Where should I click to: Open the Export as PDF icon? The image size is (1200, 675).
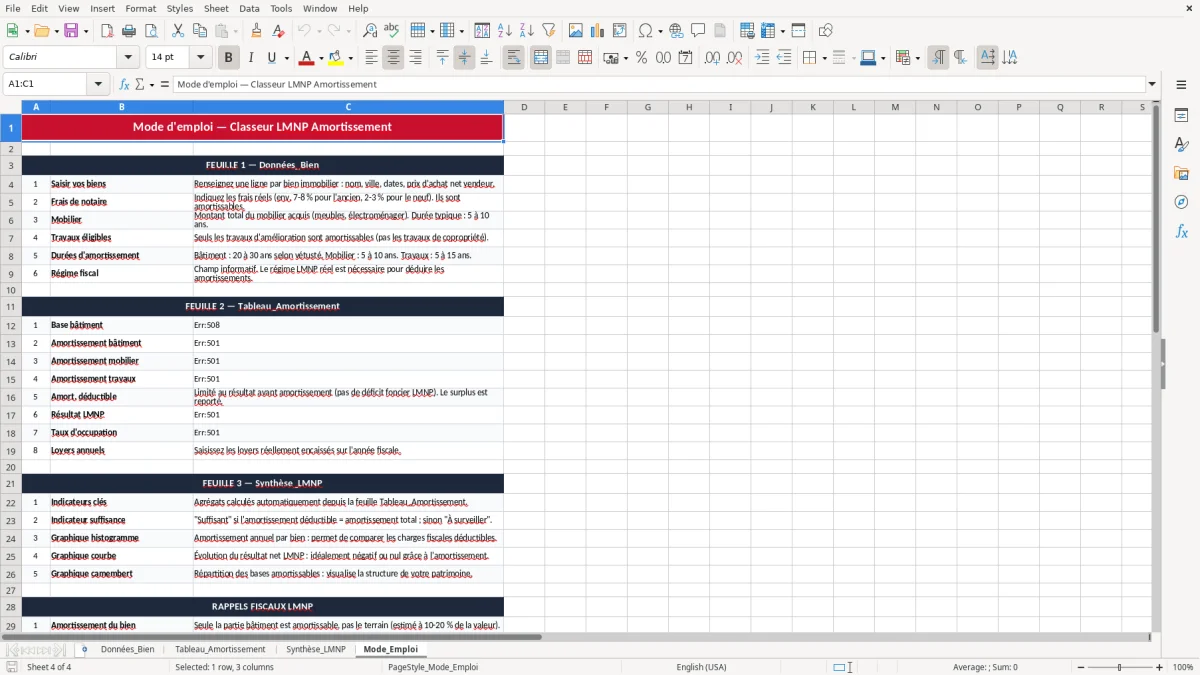click(108, 31)
